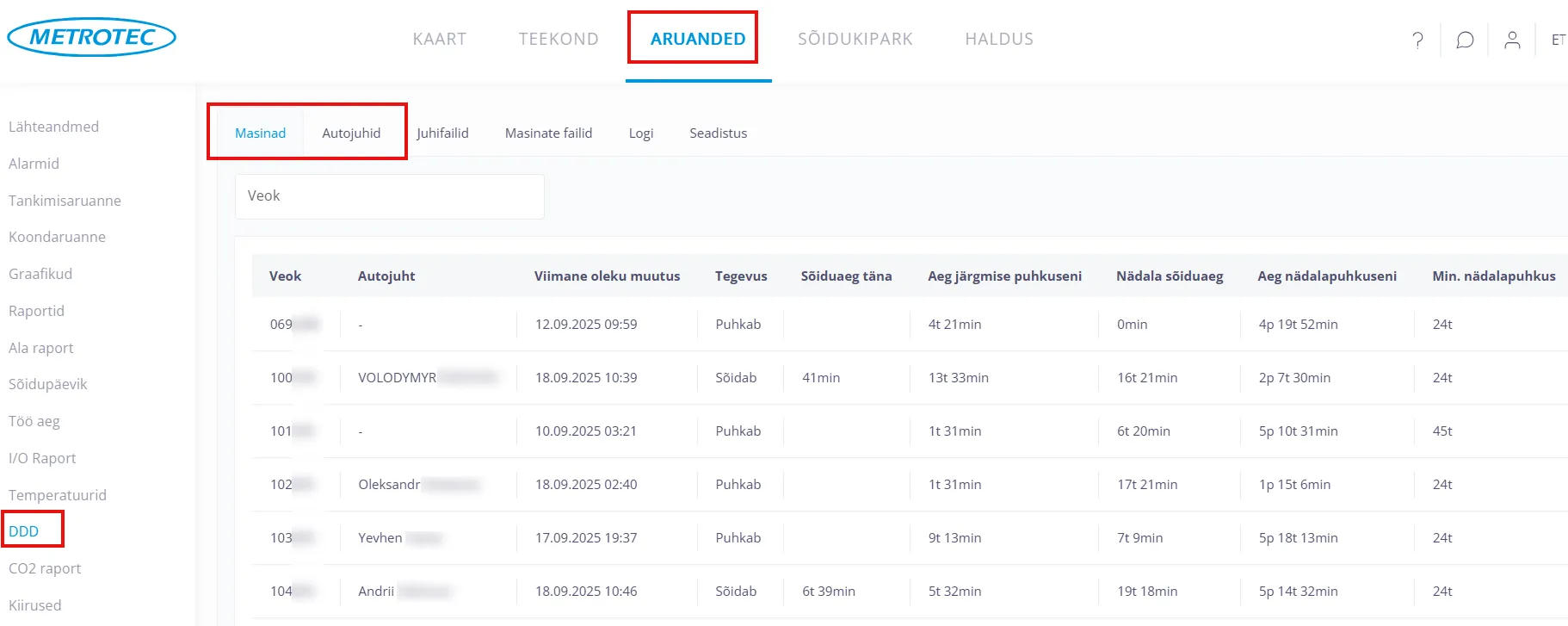Open the Juhifailid tab
Screen dimensions: 1568x626
(442, 133)
